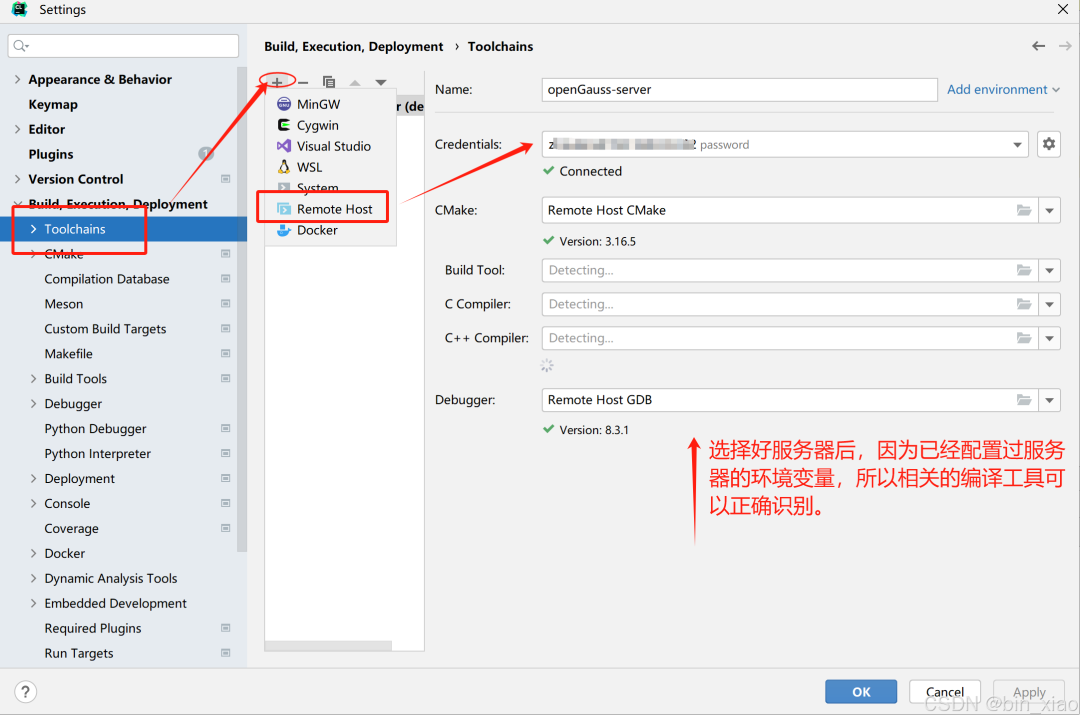The width and height of the screenshot is (1080, 722).
Task: Open help question mark button
Action: pyautogui.click(x=25, y=692)
